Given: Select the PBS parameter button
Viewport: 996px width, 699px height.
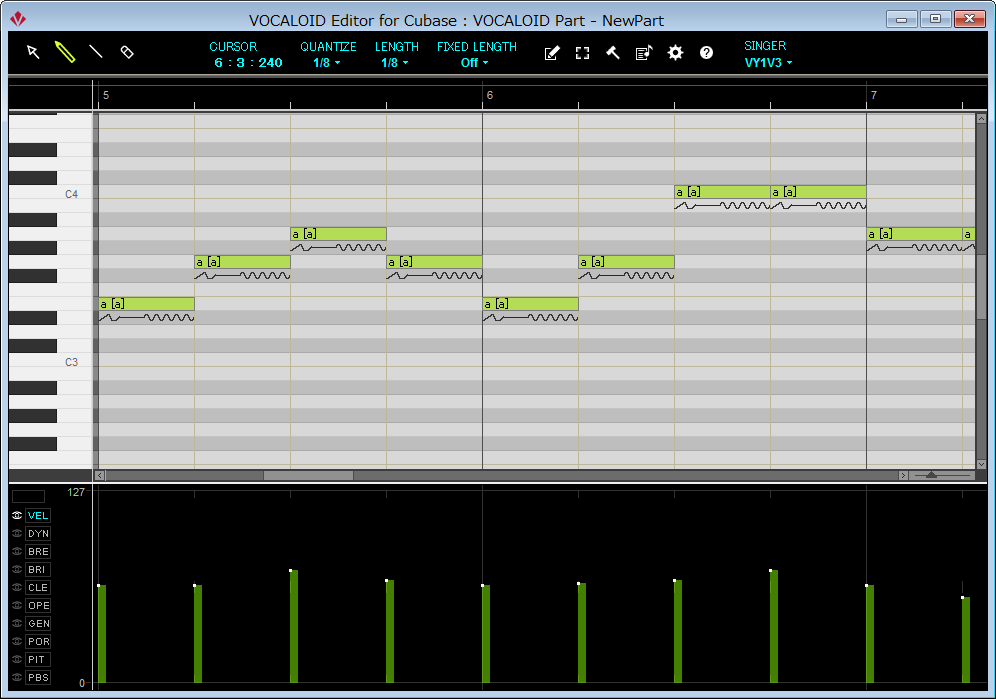Looking at the screenshot, I should [x=38, y=677].
